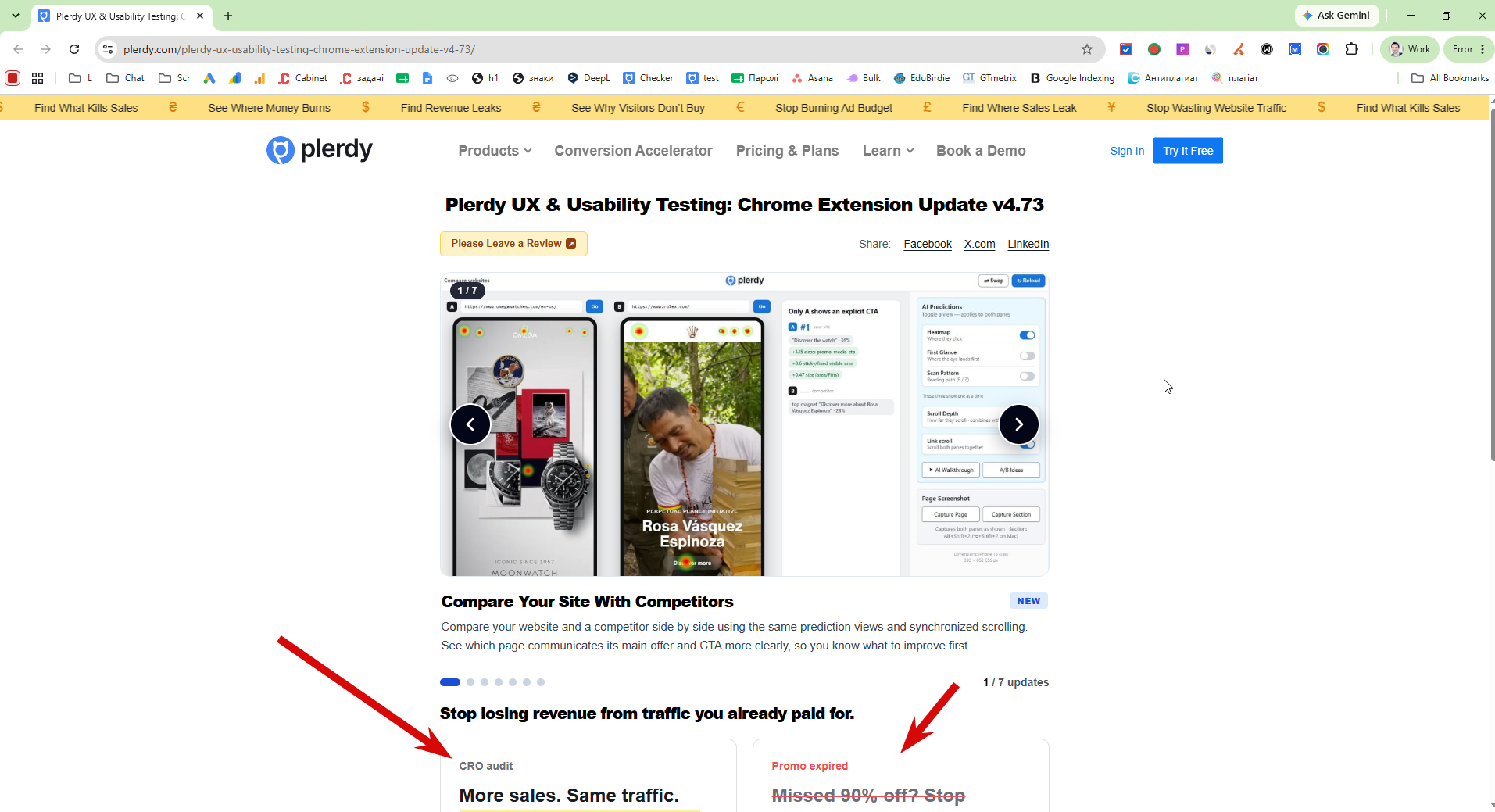
Task: Open the GTmetrix bookmark
Action: [989, 78]
